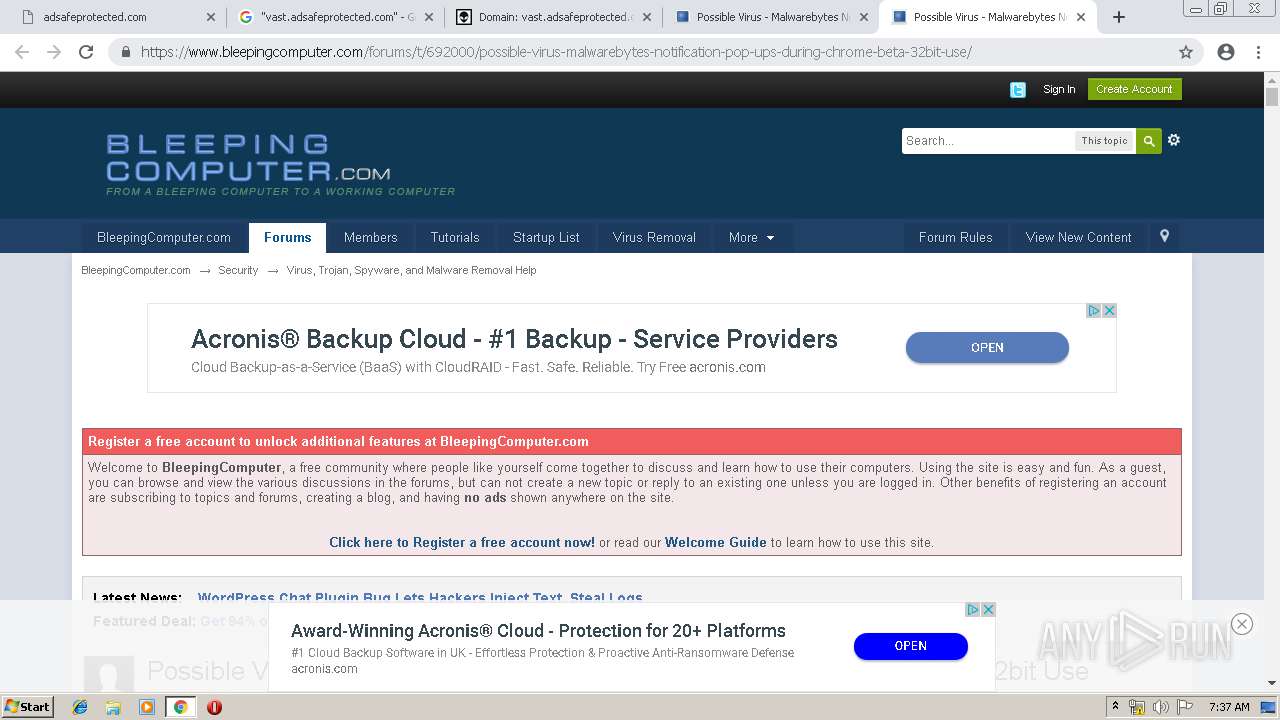Click the volume speaker tray icon
The height and width of the screenshot is (720, 1280).
pos(1160,707)
